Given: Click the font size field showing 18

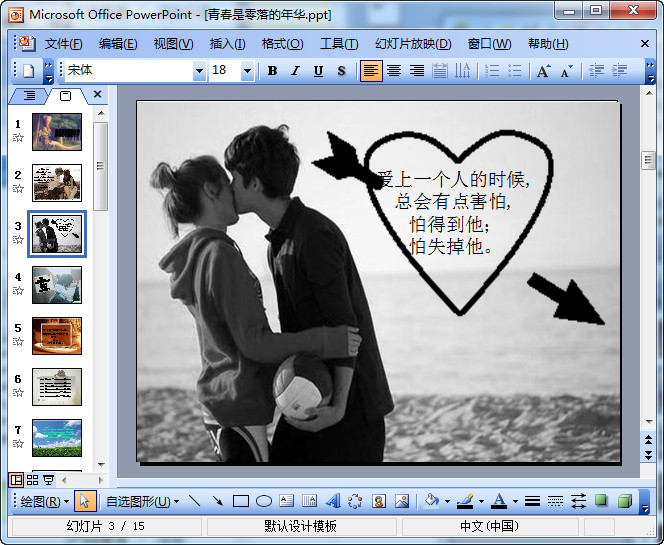Looking at the screenshot, I should (225, 71).
